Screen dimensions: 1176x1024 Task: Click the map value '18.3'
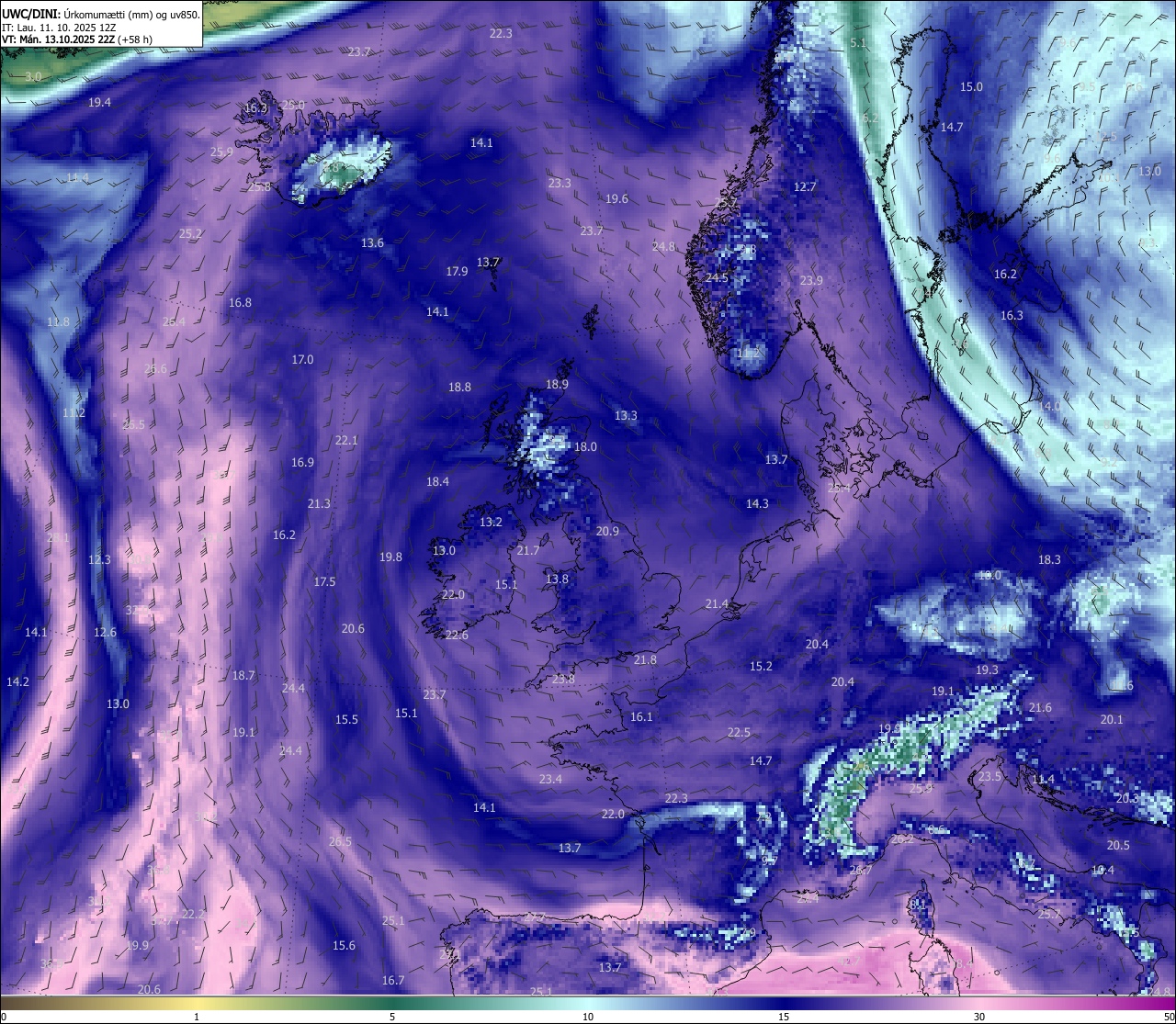[x=1049, y=560]
